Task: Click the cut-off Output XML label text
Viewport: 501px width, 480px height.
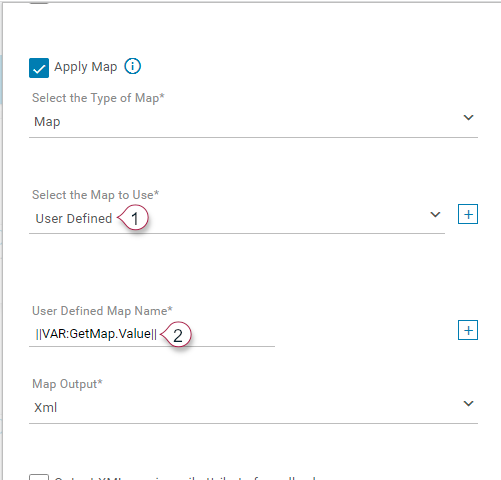Action: click(x=185, y=478)
